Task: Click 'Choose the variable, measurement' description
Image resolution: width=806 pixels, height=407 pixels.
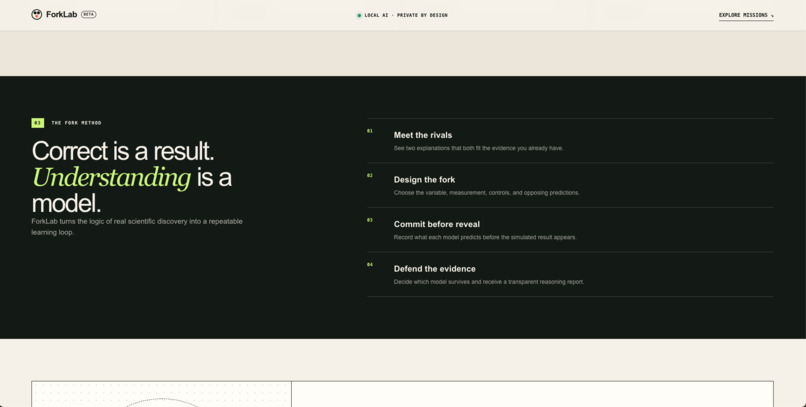Action: (x=486, y=193)
